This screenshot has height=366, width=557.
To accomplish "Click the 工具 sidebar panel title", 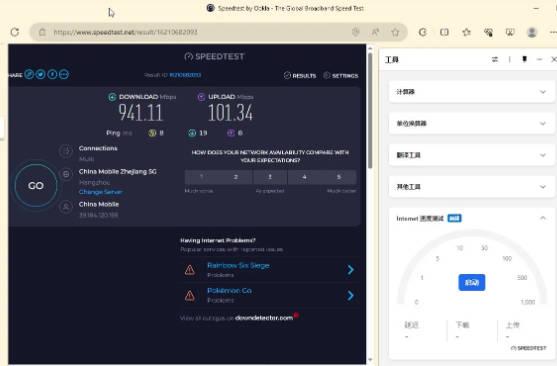I will point(391,59).
